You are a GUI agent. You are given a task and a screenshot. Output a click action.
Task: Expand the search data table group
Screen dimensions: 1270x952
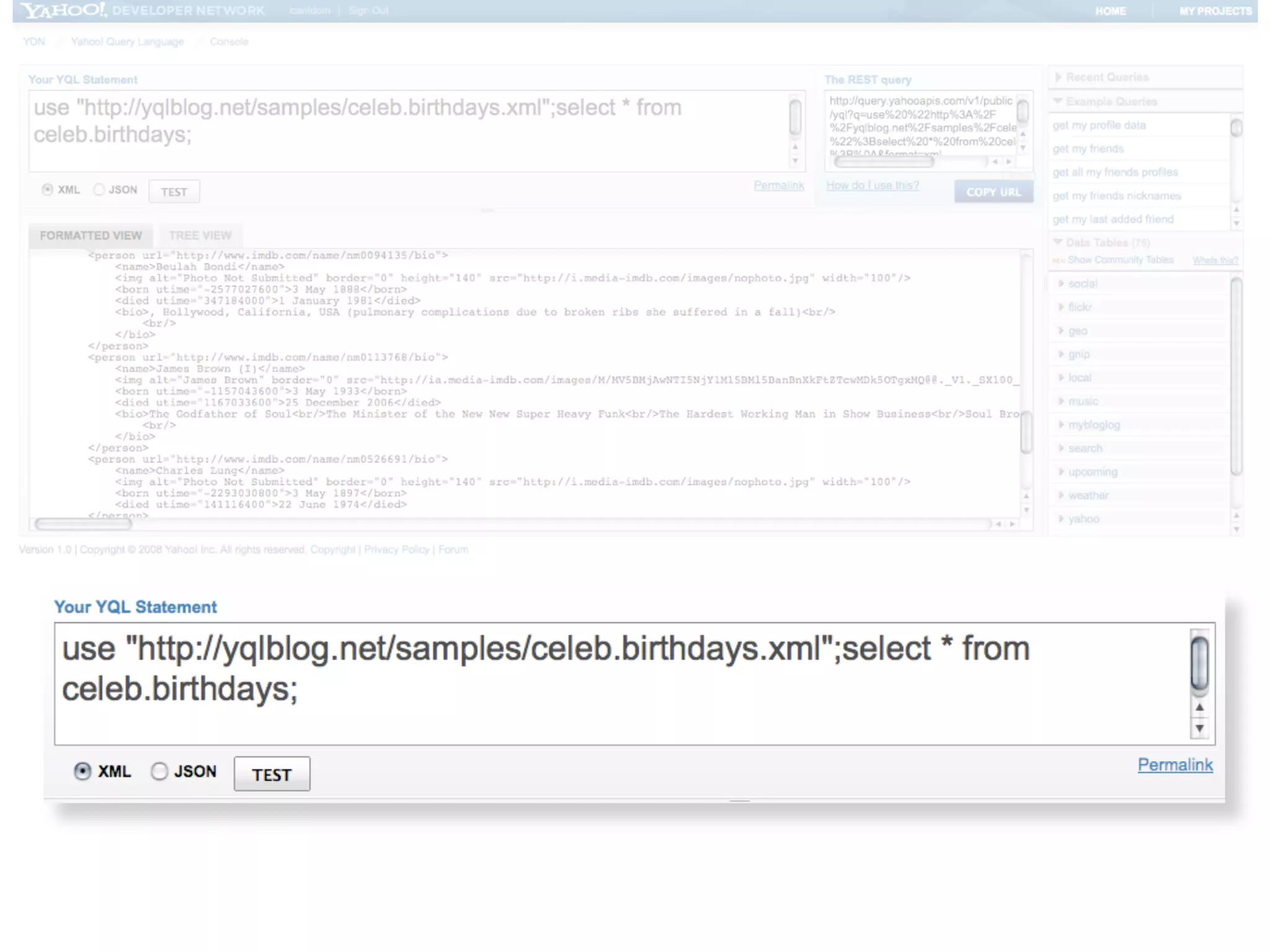(1080, 448)
